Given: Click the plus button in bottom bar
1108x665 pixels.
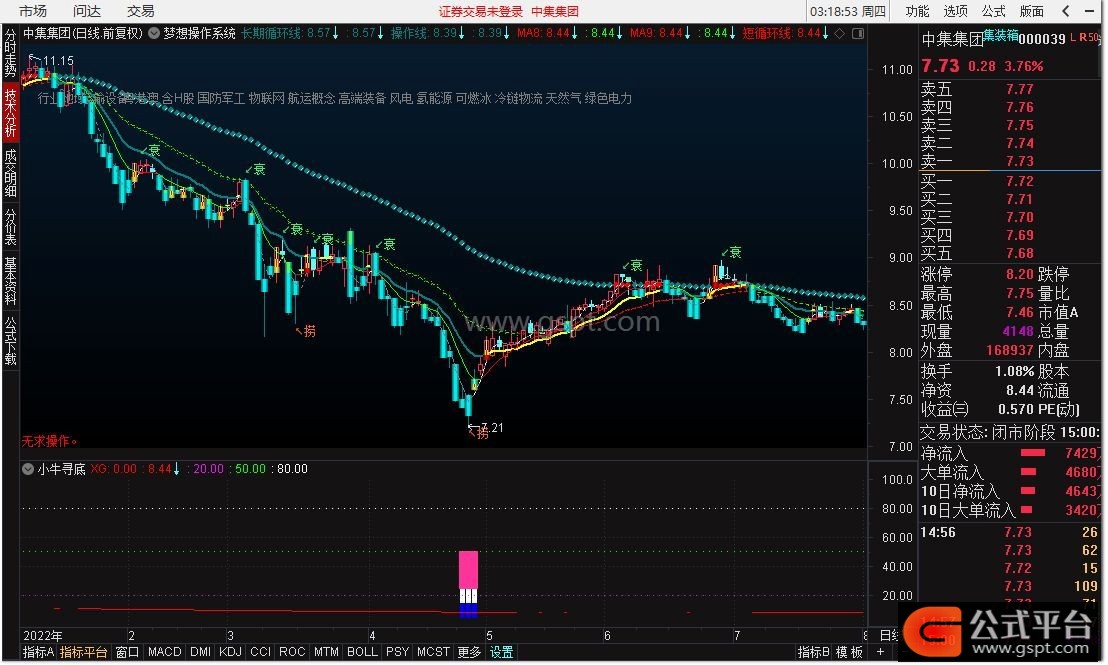Looking at the screenshot, I should click(880, 652).
